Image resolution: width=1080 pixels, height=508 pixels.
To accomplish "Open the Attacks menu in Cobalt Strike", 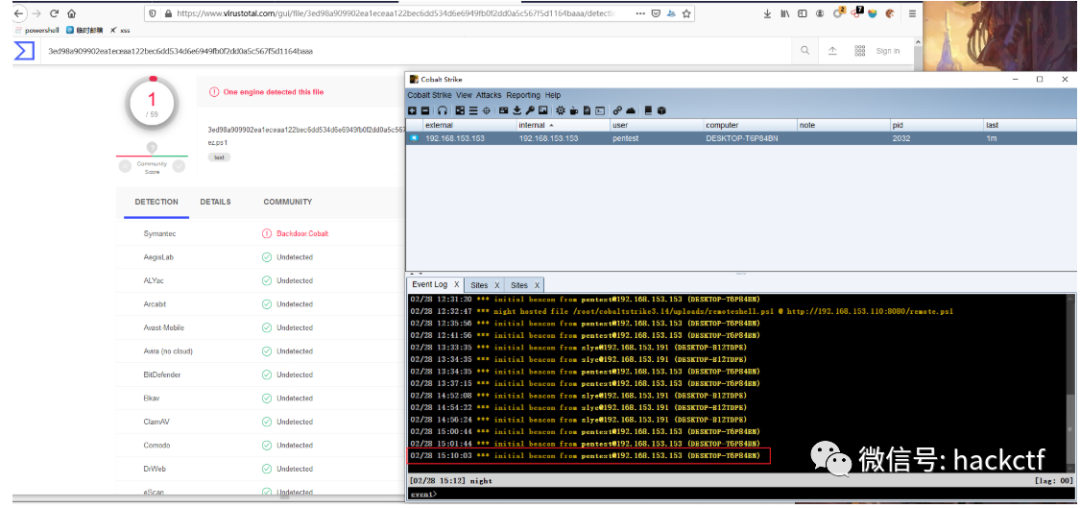I will pos(488,95).
